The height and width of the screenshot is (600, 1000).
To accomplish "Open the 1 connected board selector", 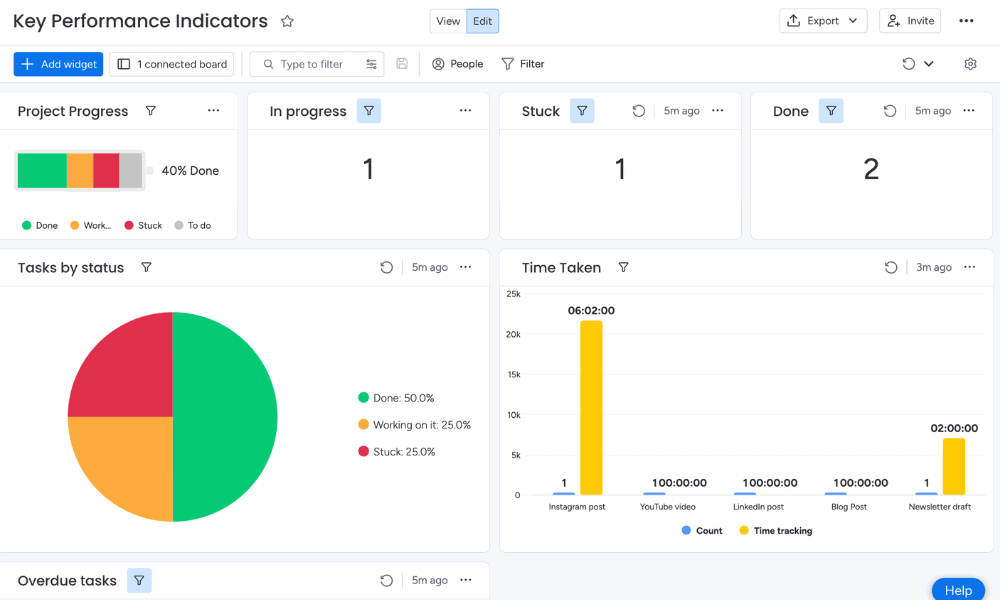I will coord(172,64).
